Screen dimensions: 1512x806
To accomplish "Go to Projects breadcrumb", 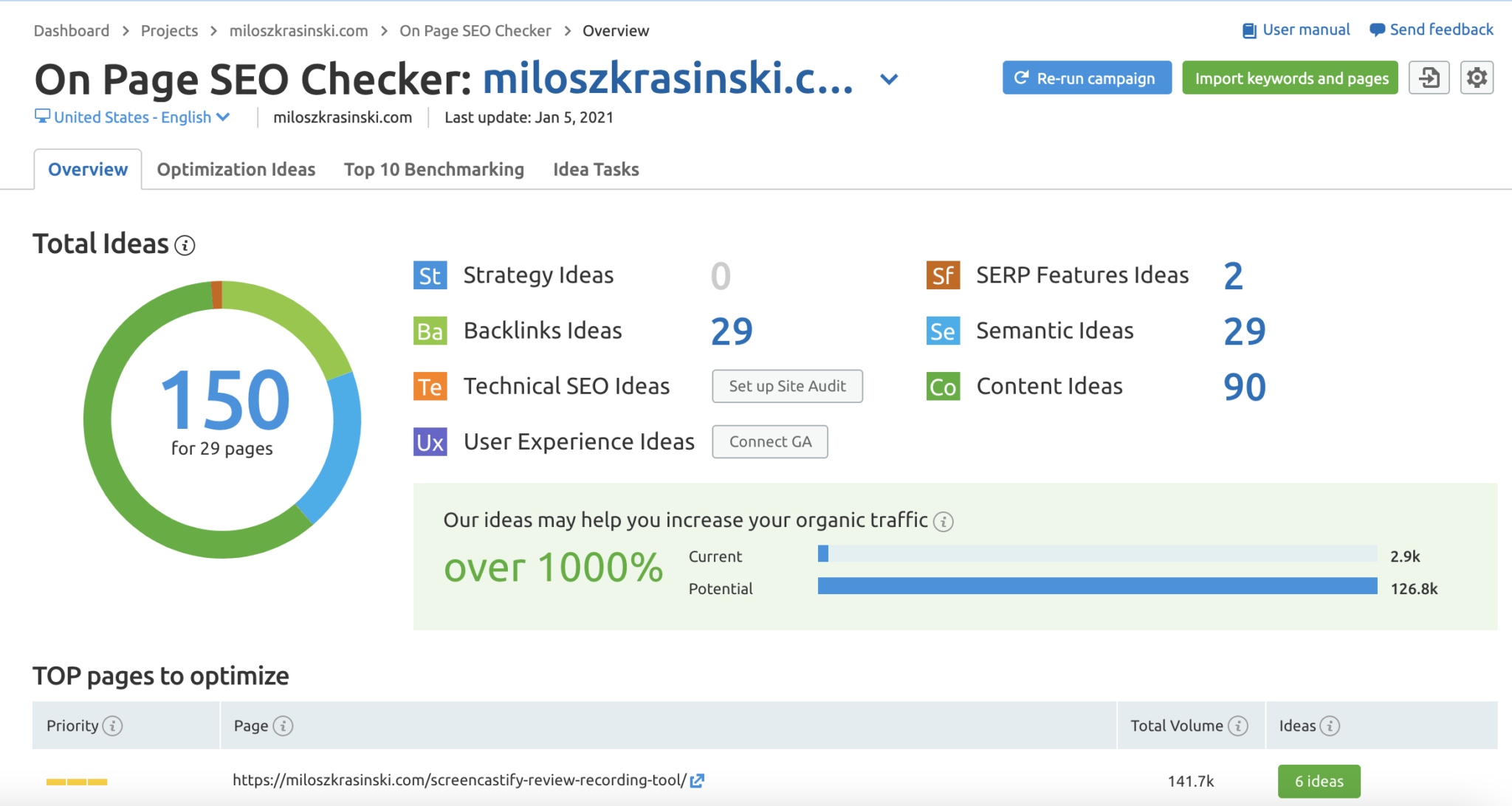I will pos(169,30).
